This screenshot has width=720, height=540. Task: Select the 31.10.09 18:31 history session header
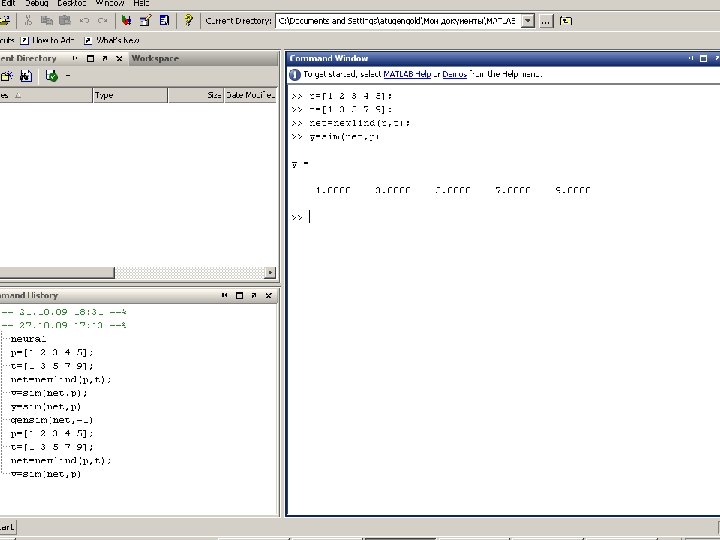click(x=64, y=312)
